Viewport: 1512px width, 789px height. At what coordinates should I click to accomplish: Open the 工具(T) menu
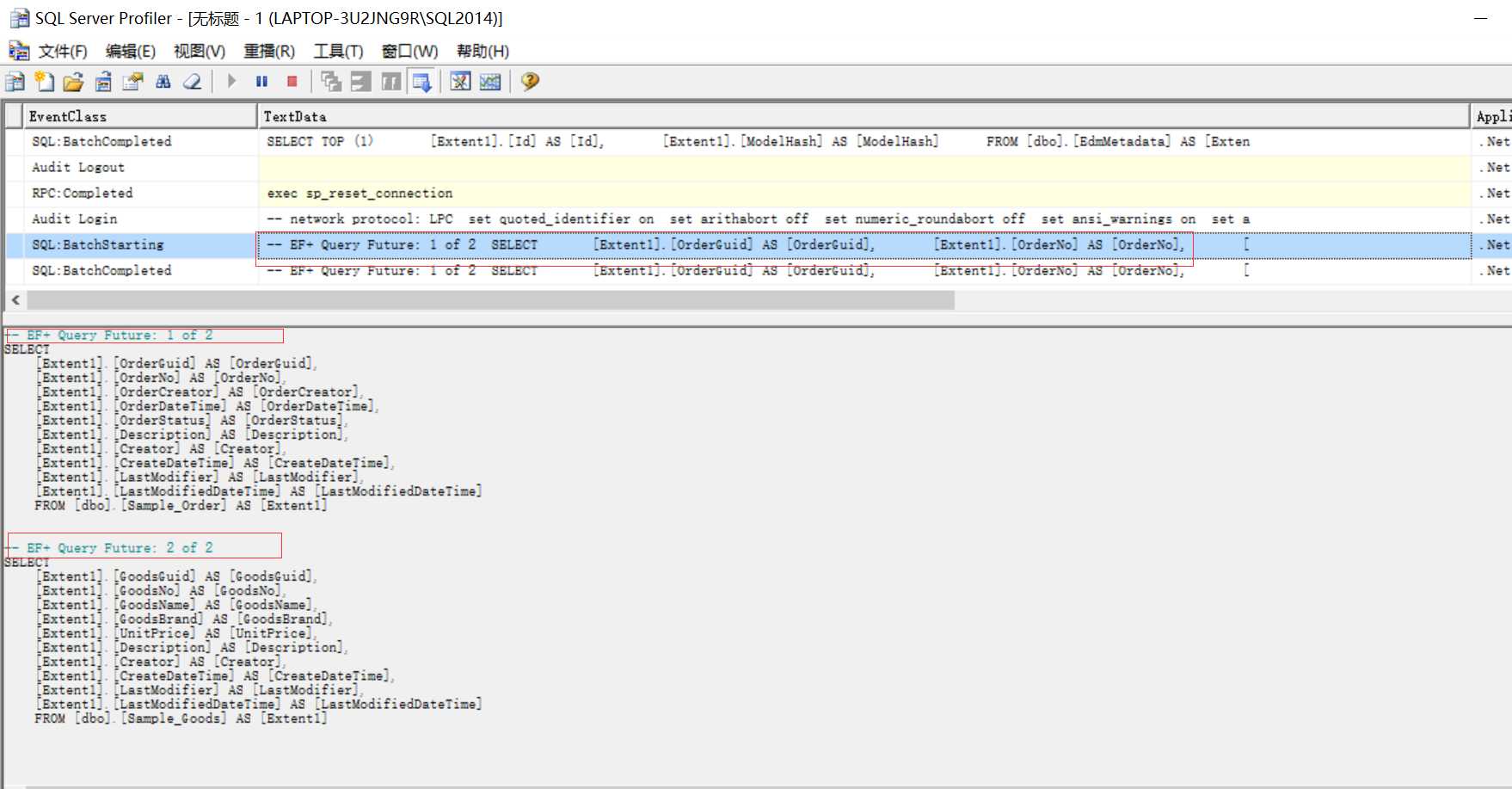(338, 52)
